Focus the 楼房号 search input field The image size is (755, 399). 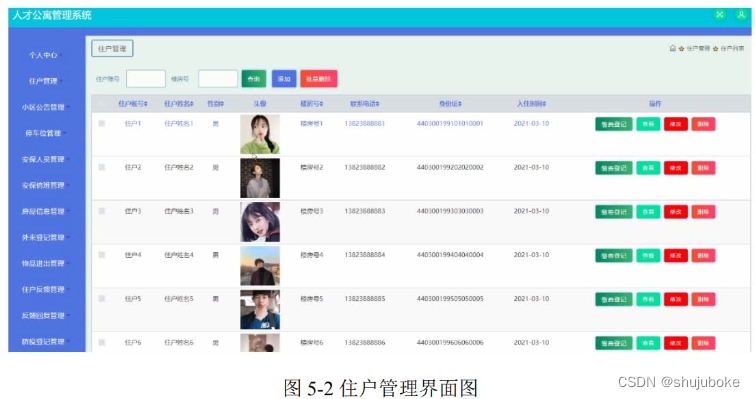218,79
